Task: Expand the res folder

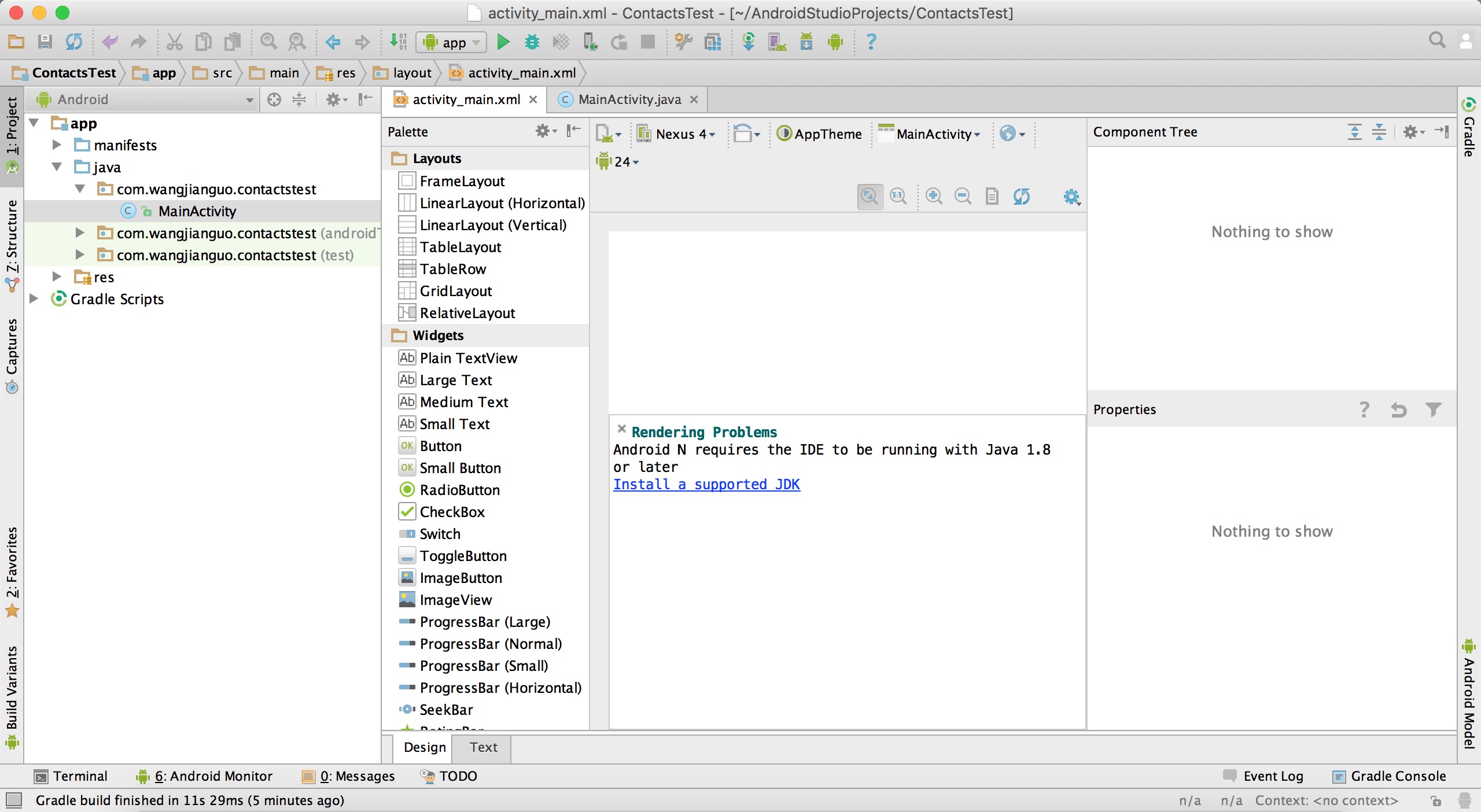Action: [57, 276]
